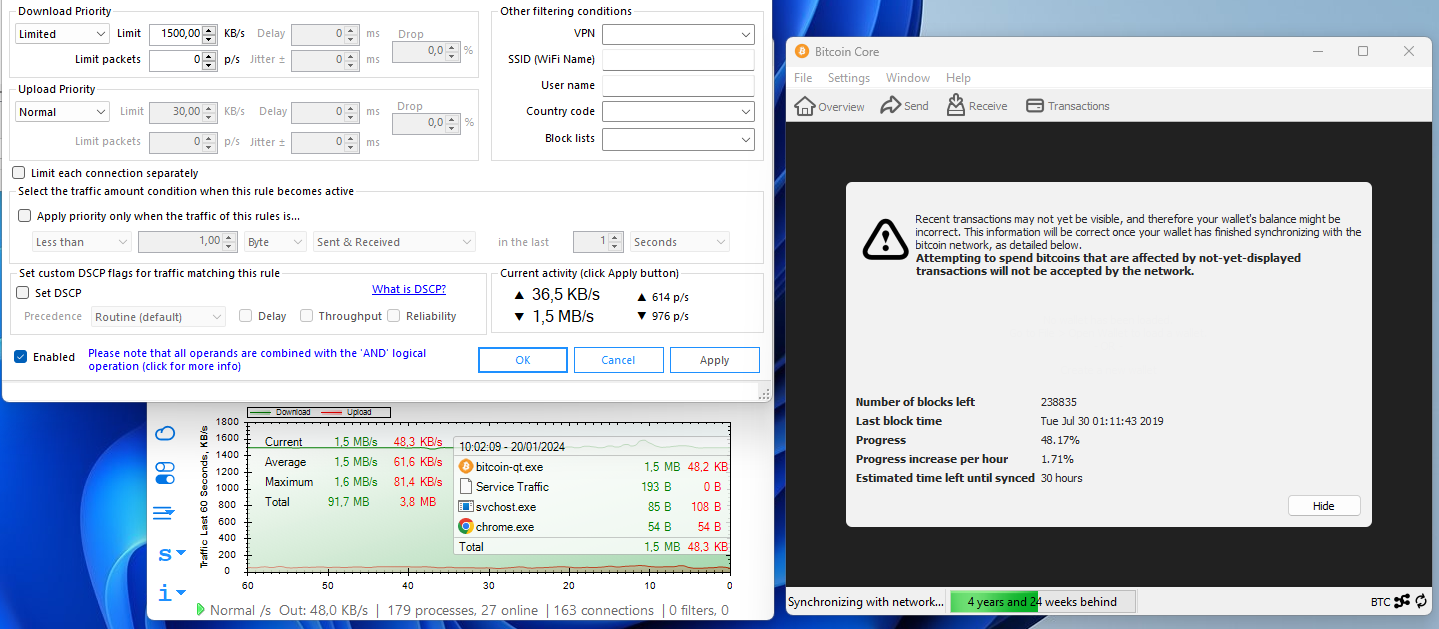Open the 'Byte' unit dropdown
This screenshot has width=1439, height=629.
click(x=275, y=242)
